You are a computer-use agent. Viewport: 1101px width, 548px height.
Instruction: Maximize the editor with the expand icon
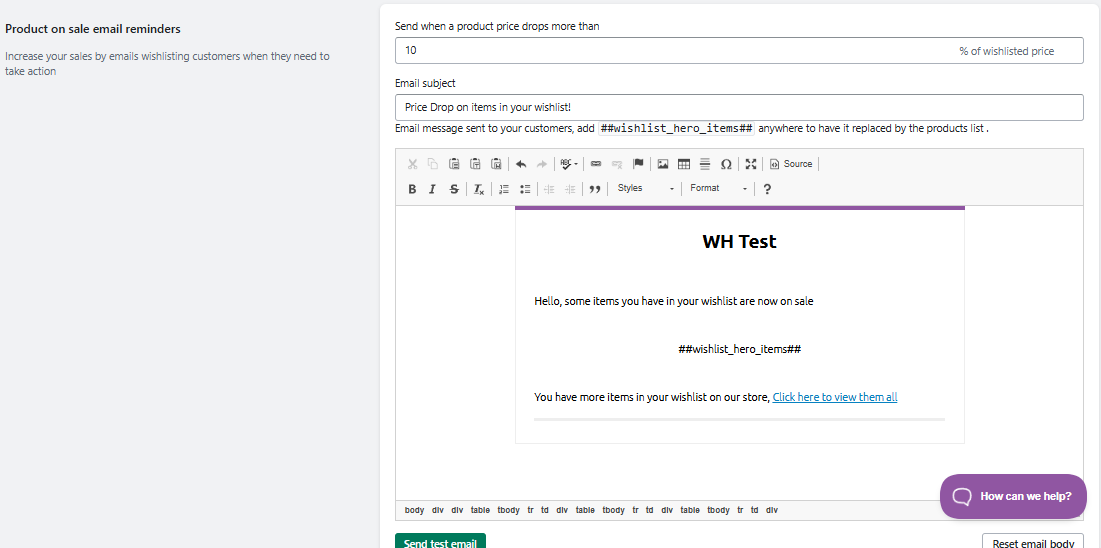751,164
